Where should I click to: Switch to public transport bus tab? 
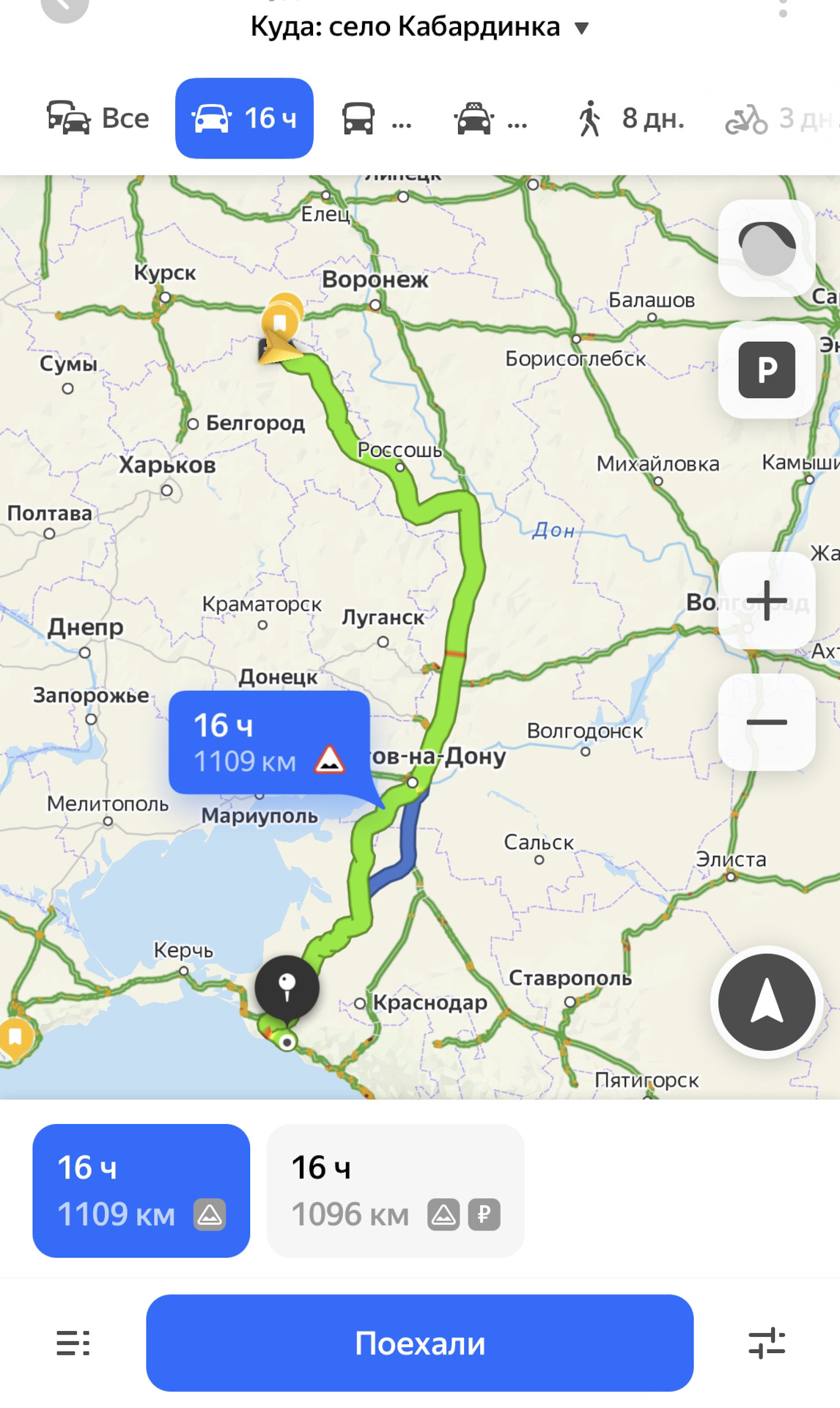377,118
